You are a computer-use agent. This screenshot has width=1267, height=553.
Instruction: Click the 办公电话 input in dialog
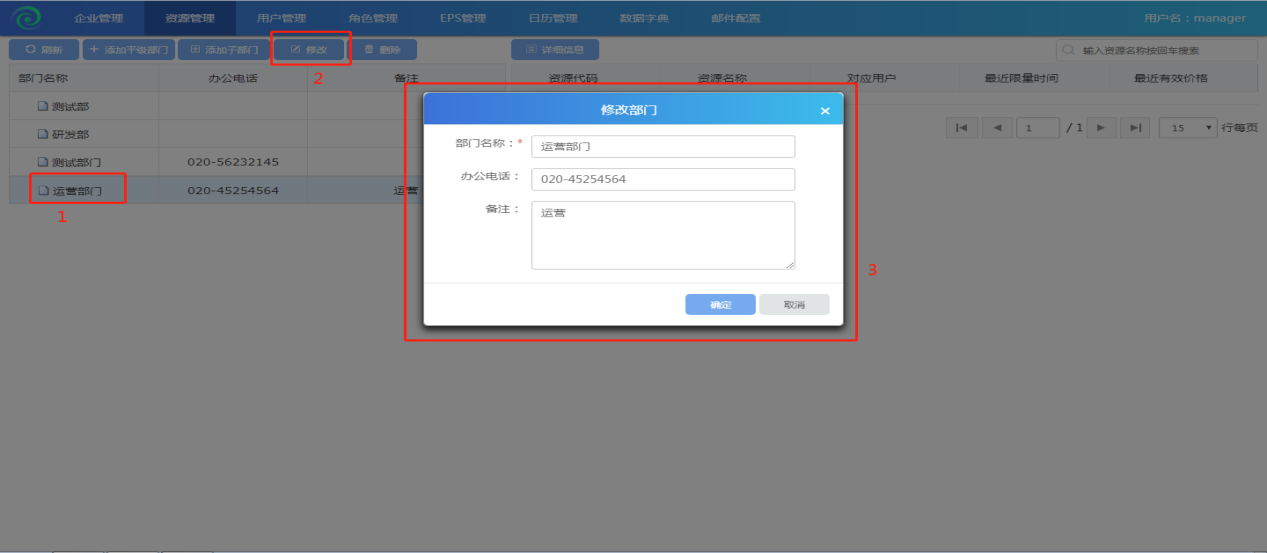[663, 179]
